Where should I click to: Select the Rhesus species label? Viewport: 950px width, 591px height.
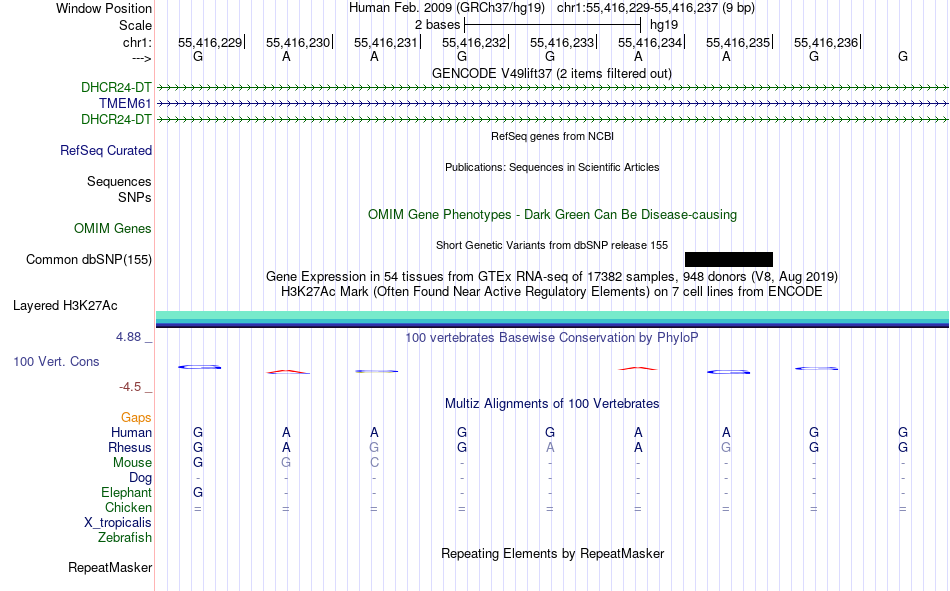pyautogui.click(x=130, y=447)
